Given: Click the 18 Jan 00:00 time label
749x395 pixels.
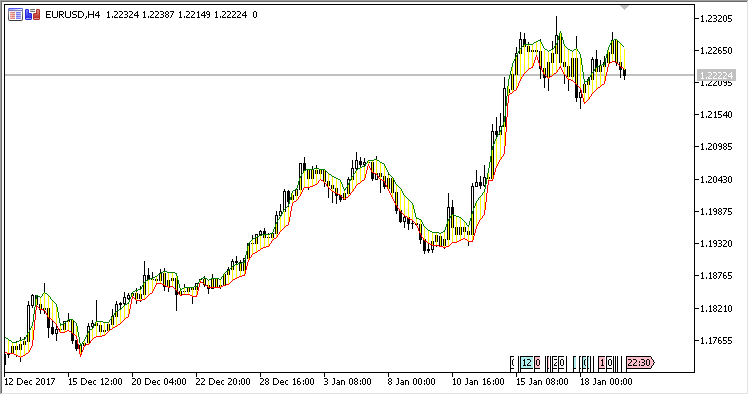Looking at the screenshot, I should click(x=606, y=382).
